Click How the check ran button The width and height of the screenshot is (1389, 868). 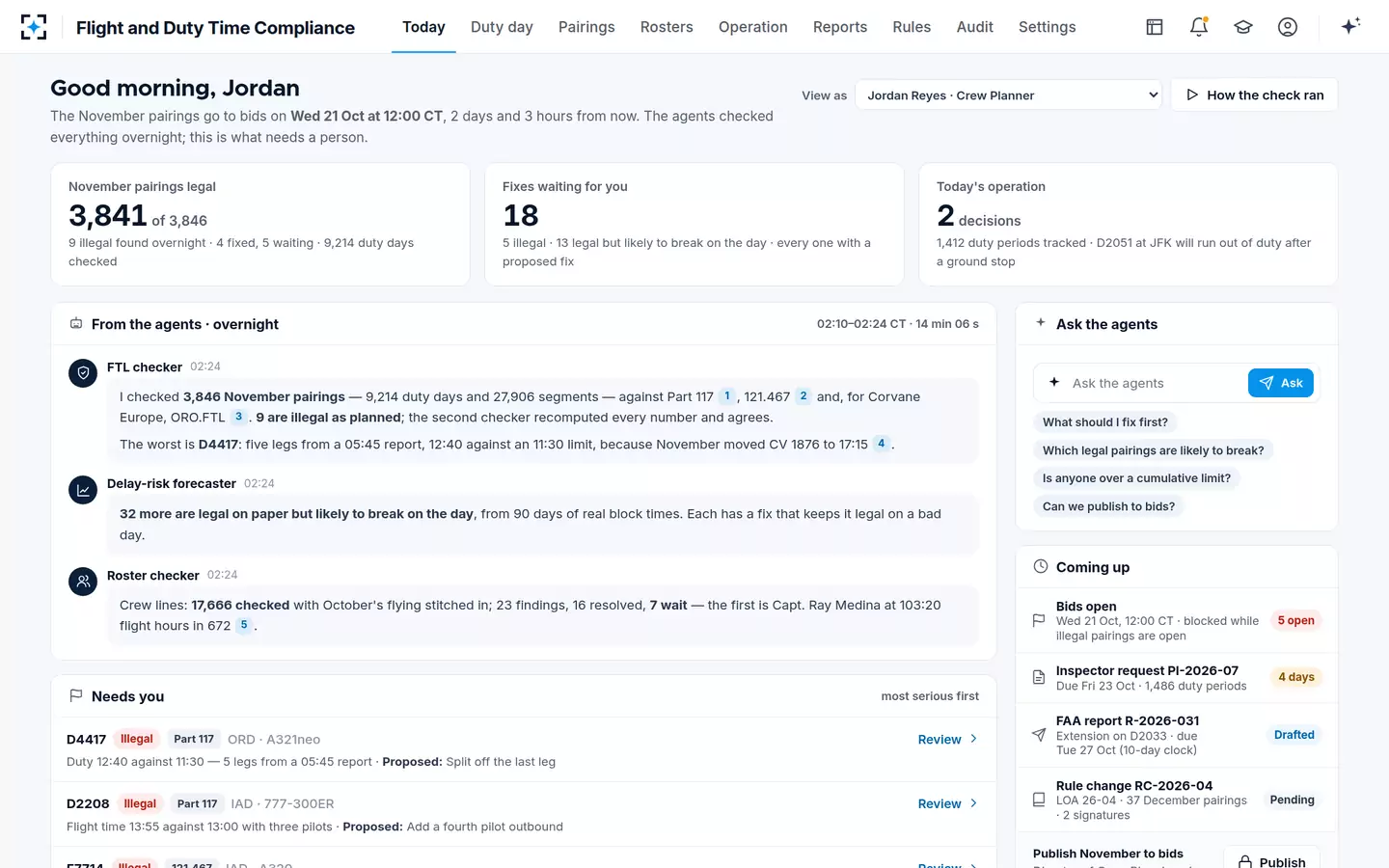pos(1254,95)
